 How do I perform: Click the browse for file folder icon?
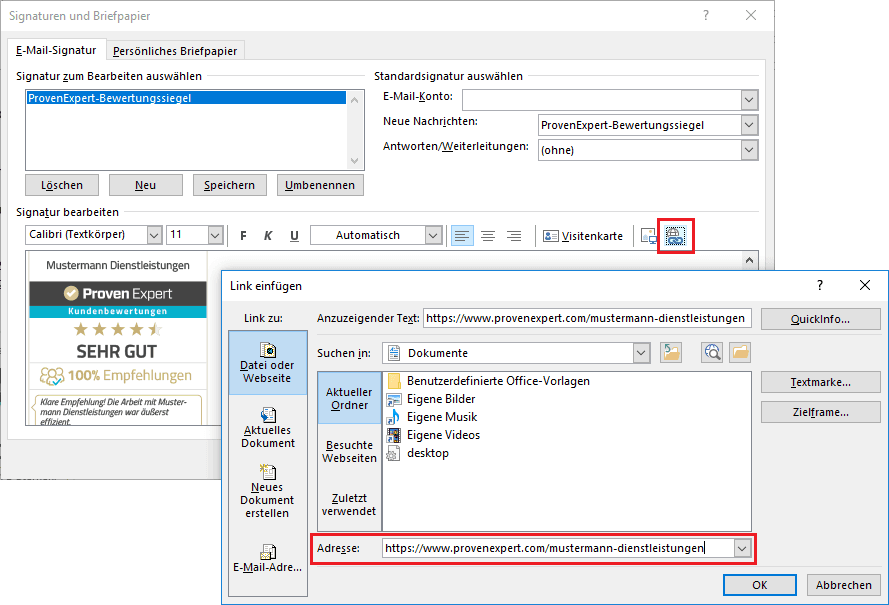[x=740, y=353]
